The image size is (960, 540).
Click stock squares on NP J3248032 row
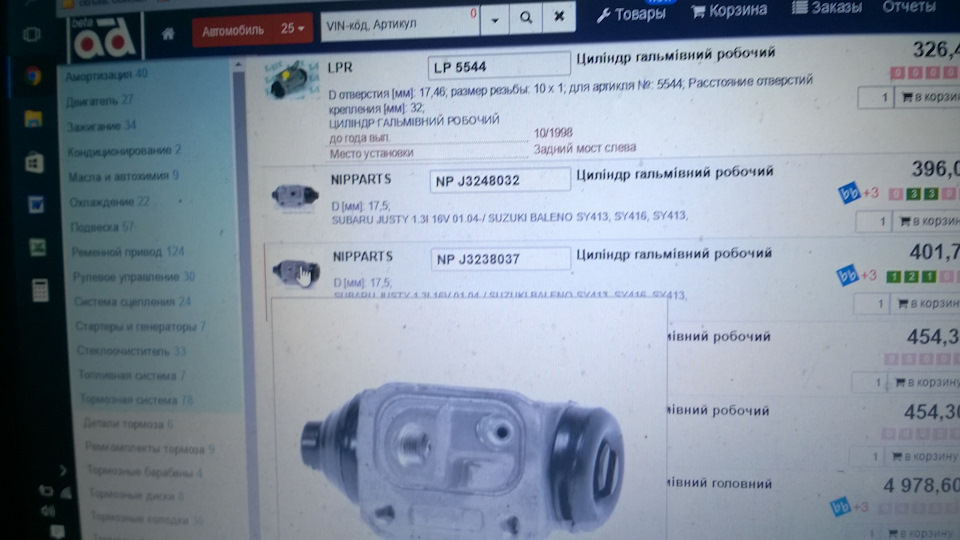click(x=922, y=194)
